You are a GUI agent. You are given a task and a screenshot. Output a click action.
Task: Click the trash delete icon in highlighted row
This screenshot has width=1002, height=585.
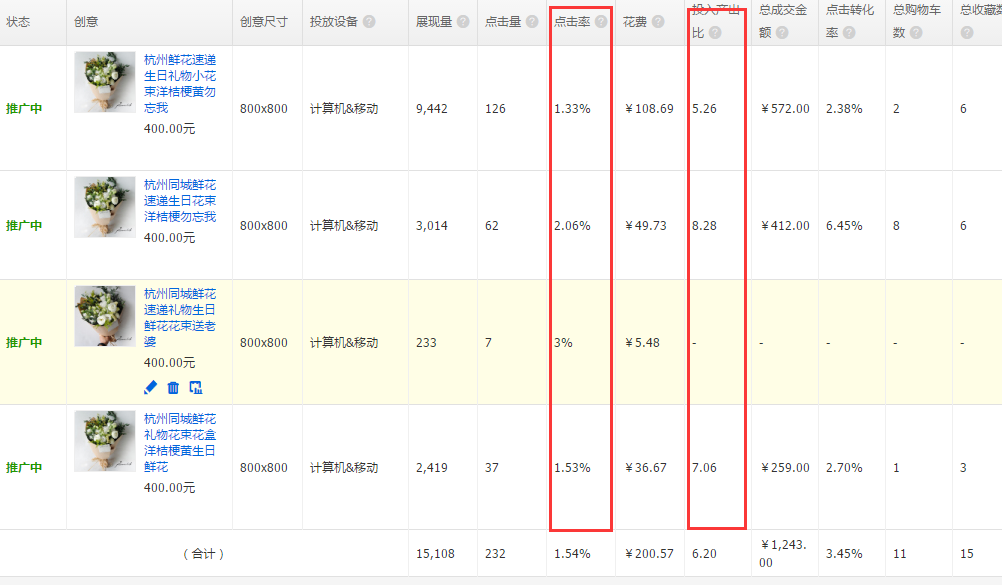tap(173, 387)
